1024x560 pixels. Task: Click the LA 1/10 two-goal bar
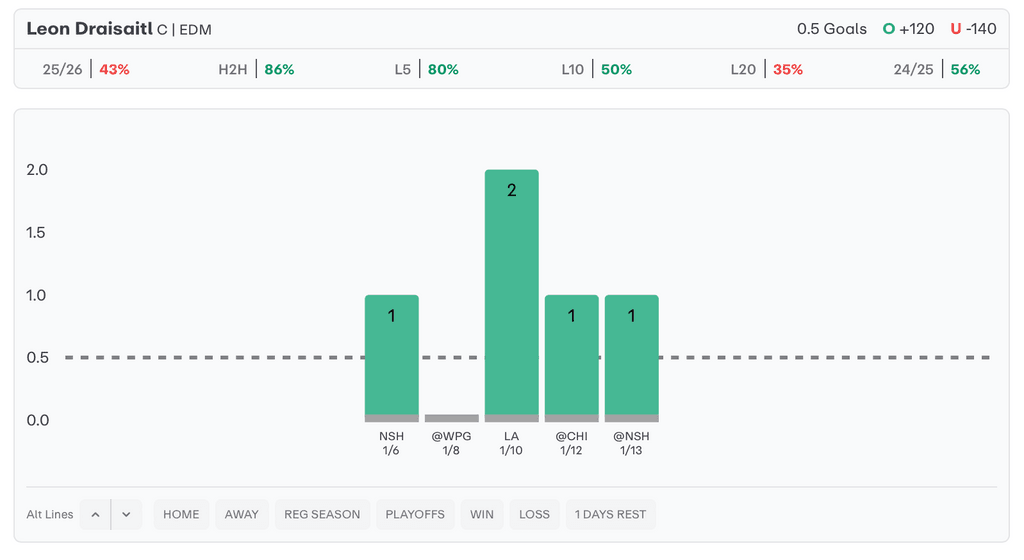(x=512, y=295)
